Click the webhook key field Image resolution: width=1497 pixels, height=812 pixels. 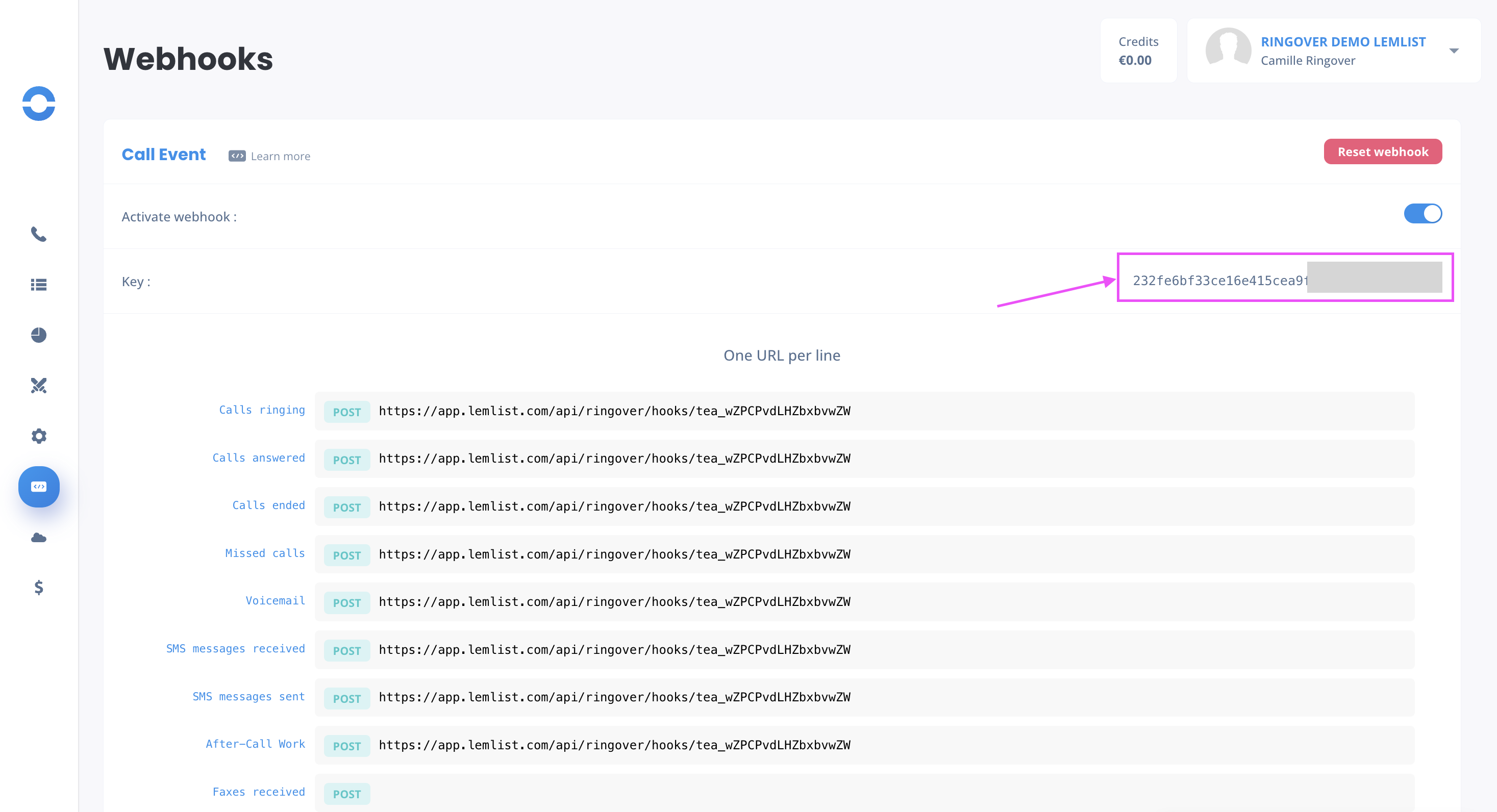tap(1285, 277)
